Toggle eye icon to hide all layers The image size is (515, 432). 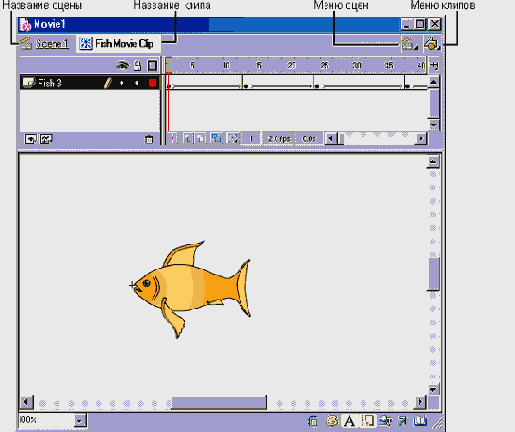tap(122, 65)
